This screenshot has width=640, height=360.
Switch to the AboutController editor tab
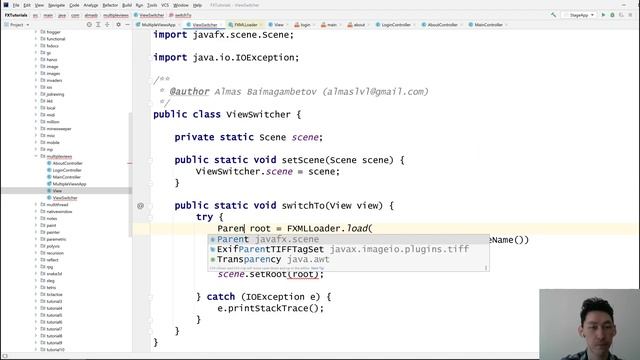[x=442, y=25]
